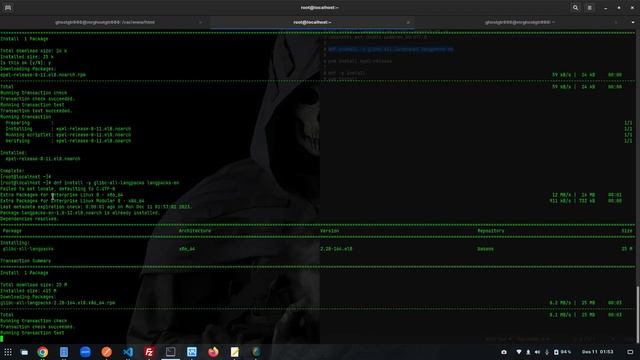Launch FileZilla from taskbar
The image size is (640, 360).
pyautogui.click(x=149, y=352)
